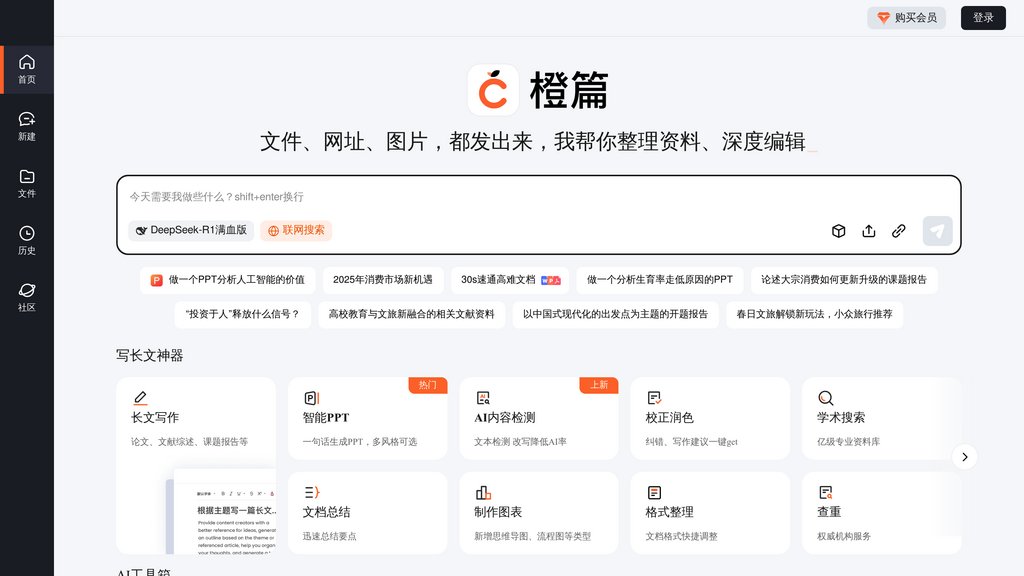The width and height of the screenshot is (1024, 576).
Task: Open the 首页 home sidebar item
Action: pyautogui.click(x=27, y=69)
